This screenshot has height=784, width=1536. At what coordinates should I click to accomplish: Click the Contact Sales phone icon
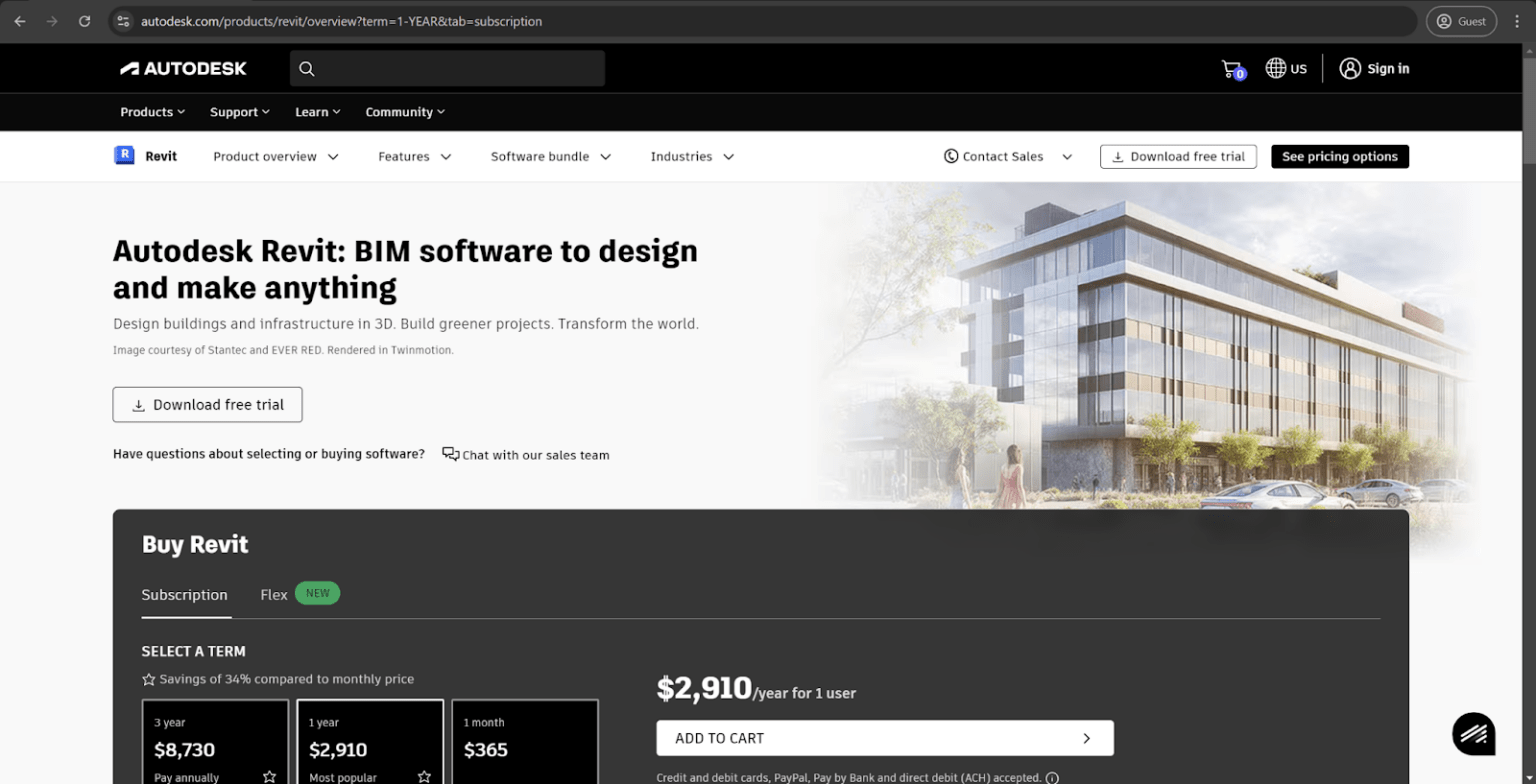(x=951, y=156)
